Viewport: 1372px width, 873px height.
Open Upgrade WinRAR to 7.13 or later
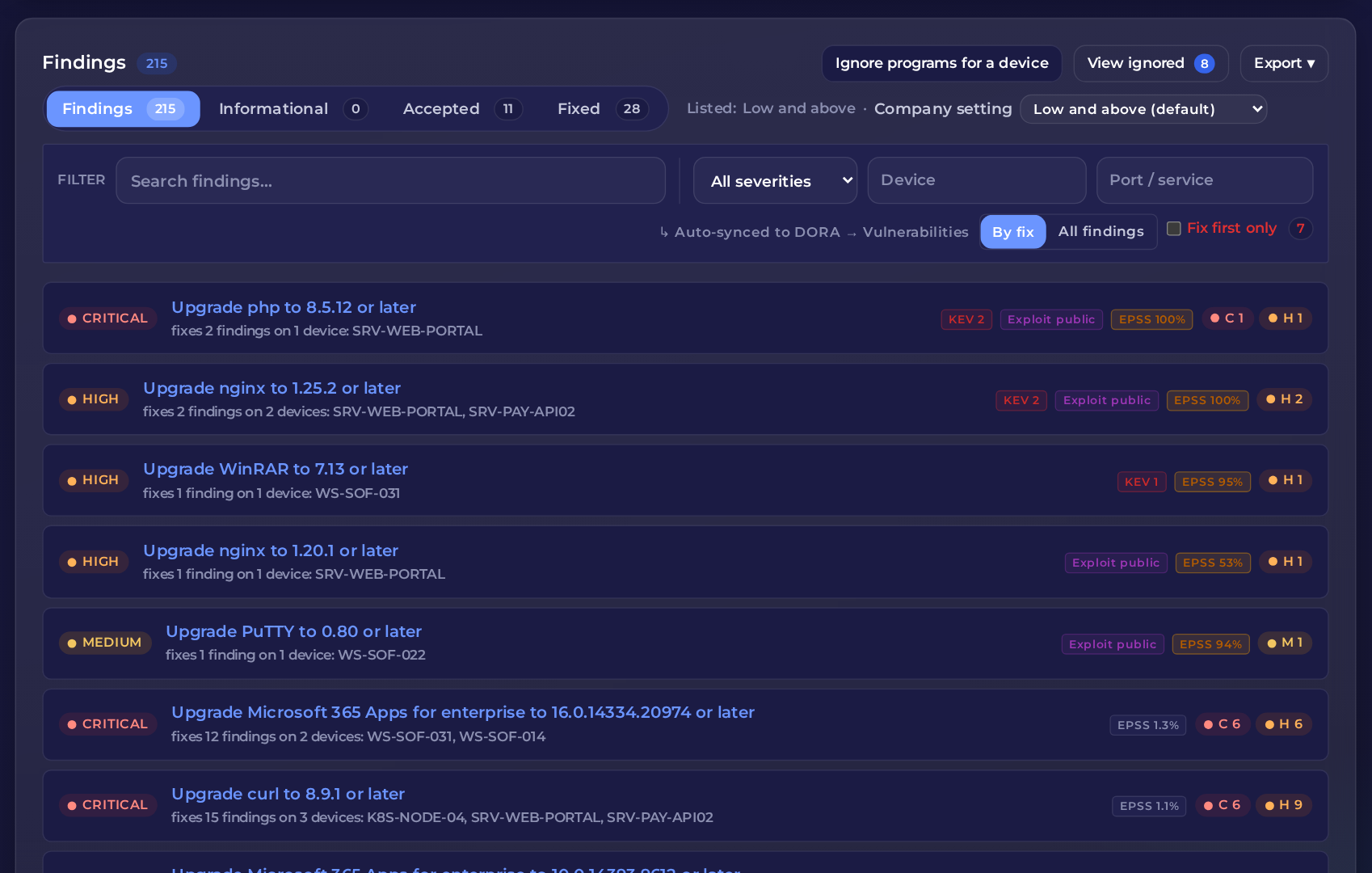click(x=276, y=469)
